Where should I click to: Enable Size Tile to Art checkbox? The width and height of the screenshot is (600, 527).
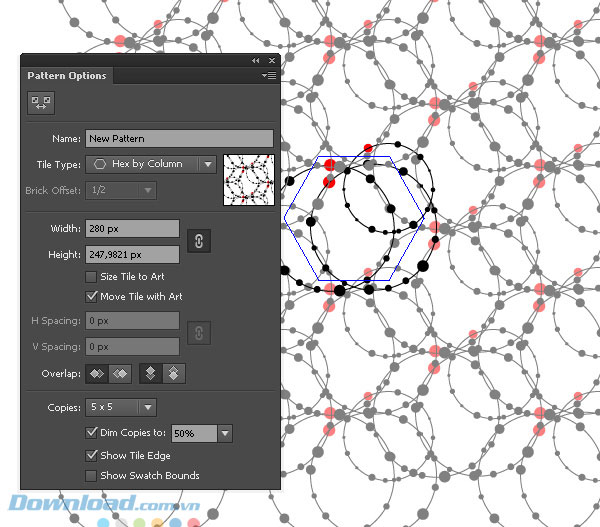point(91,277)
